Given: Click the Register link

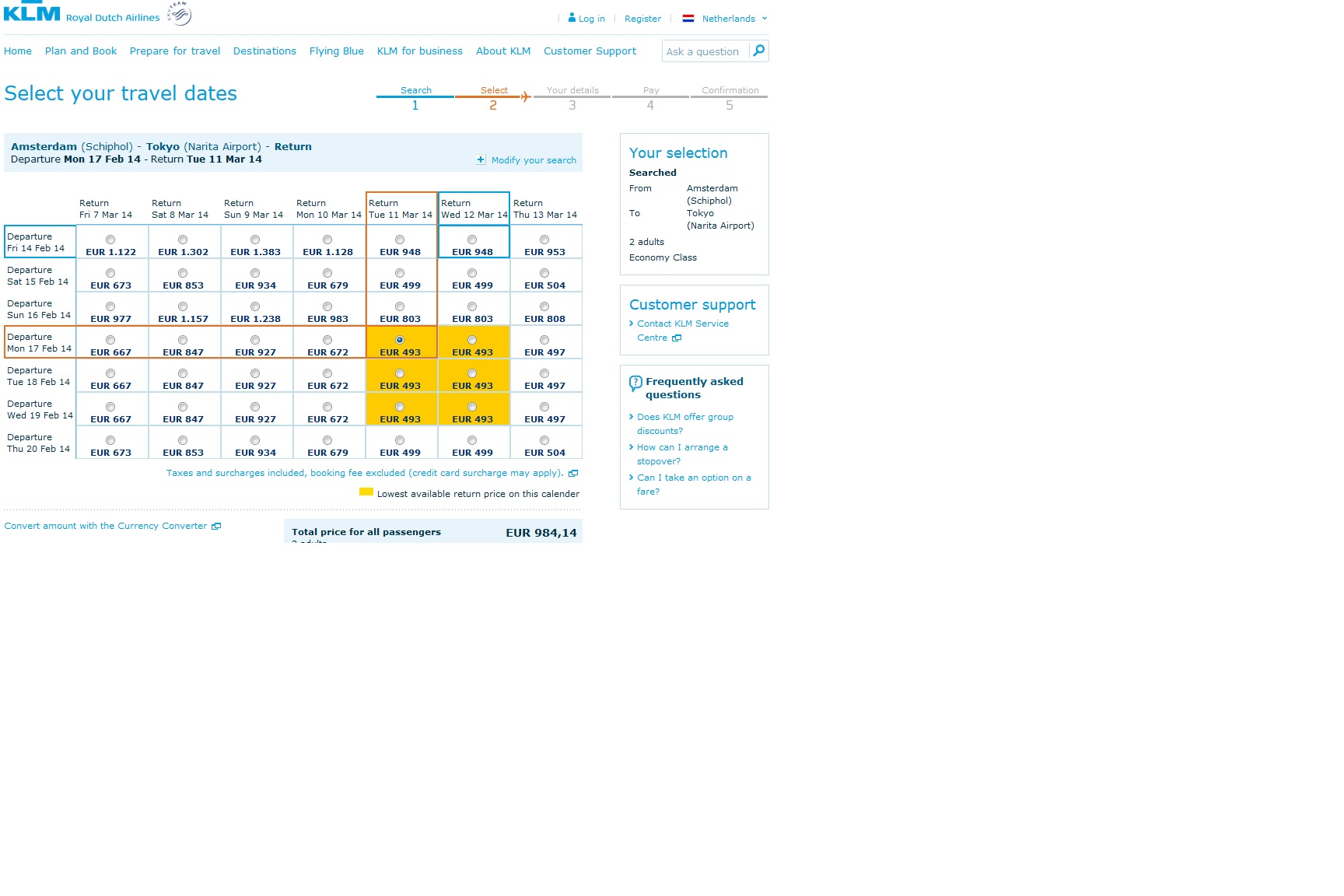Looking at the screenshot, I should [642, 18].
